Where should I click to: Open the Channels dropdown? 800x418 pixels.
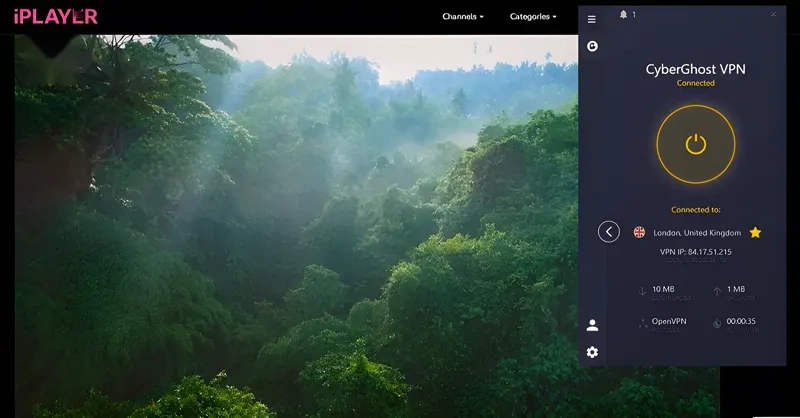click(x=463, y=16)
